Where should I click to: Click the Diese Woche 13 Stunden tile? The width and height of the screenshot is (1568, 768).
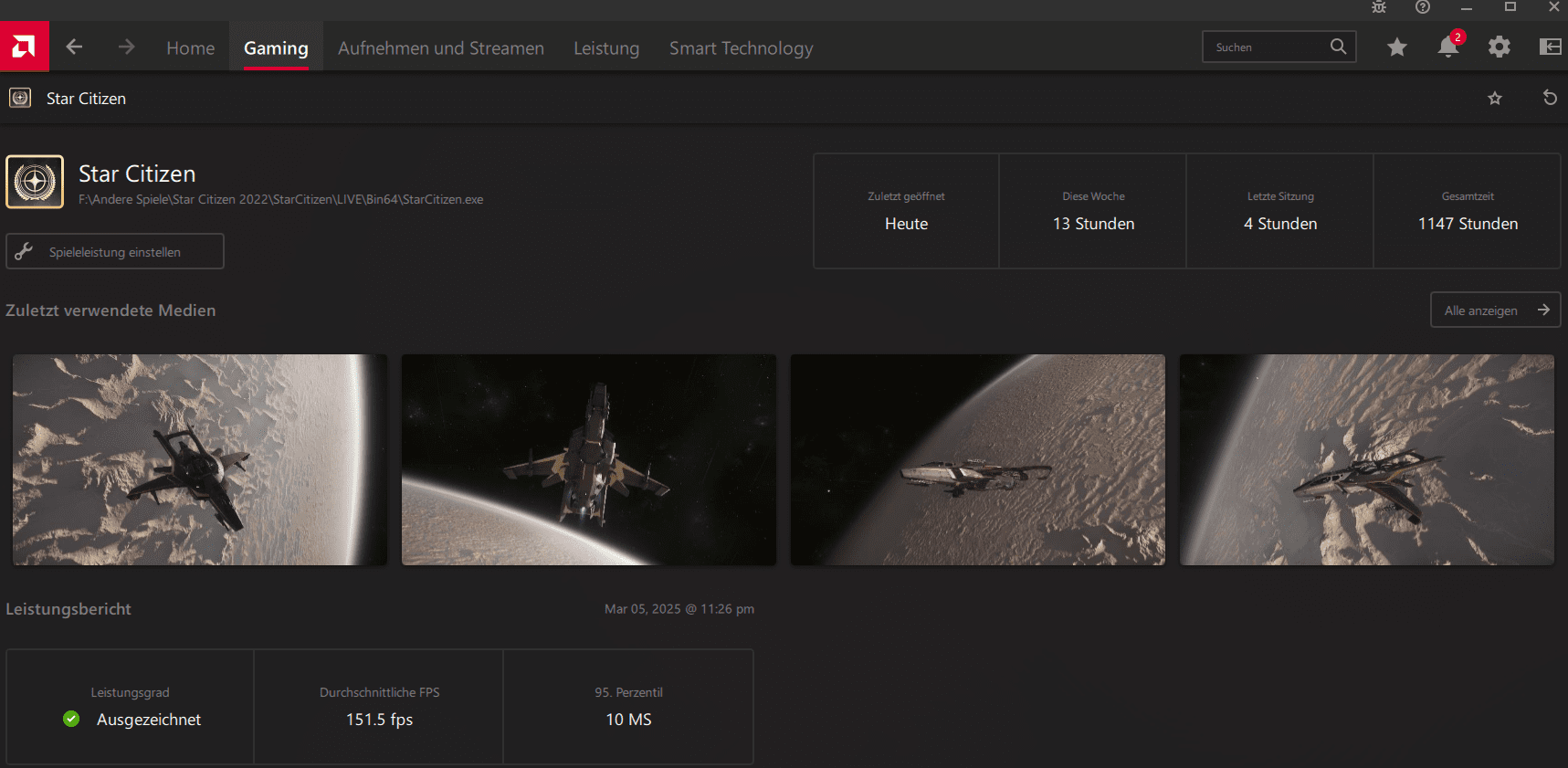point(1093,211)
